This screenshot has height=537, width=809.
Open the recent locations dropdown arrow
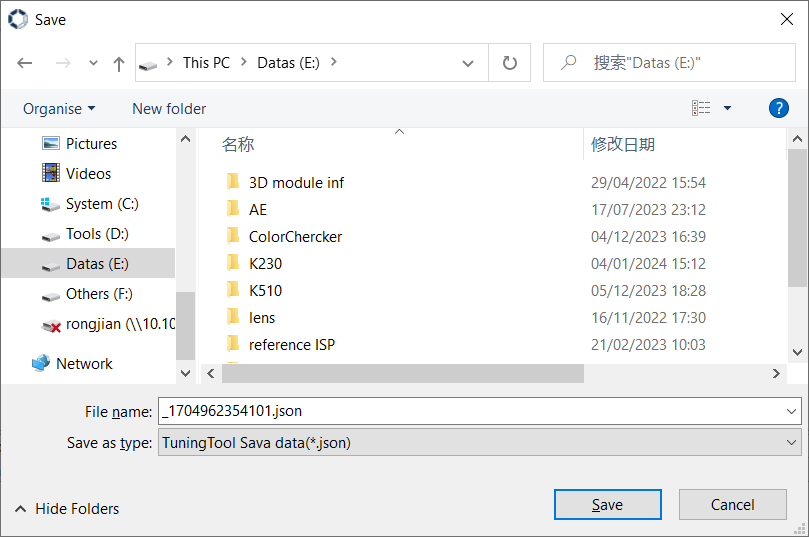pyautogui.click(x=94, y=63)
